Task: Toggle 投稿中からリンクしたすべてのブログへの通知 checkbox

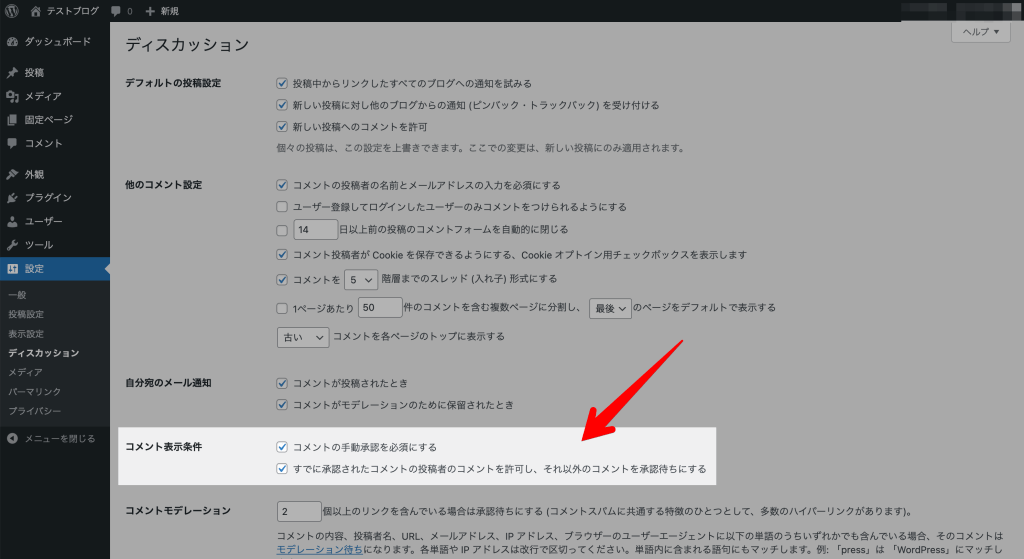Action: 282,83
